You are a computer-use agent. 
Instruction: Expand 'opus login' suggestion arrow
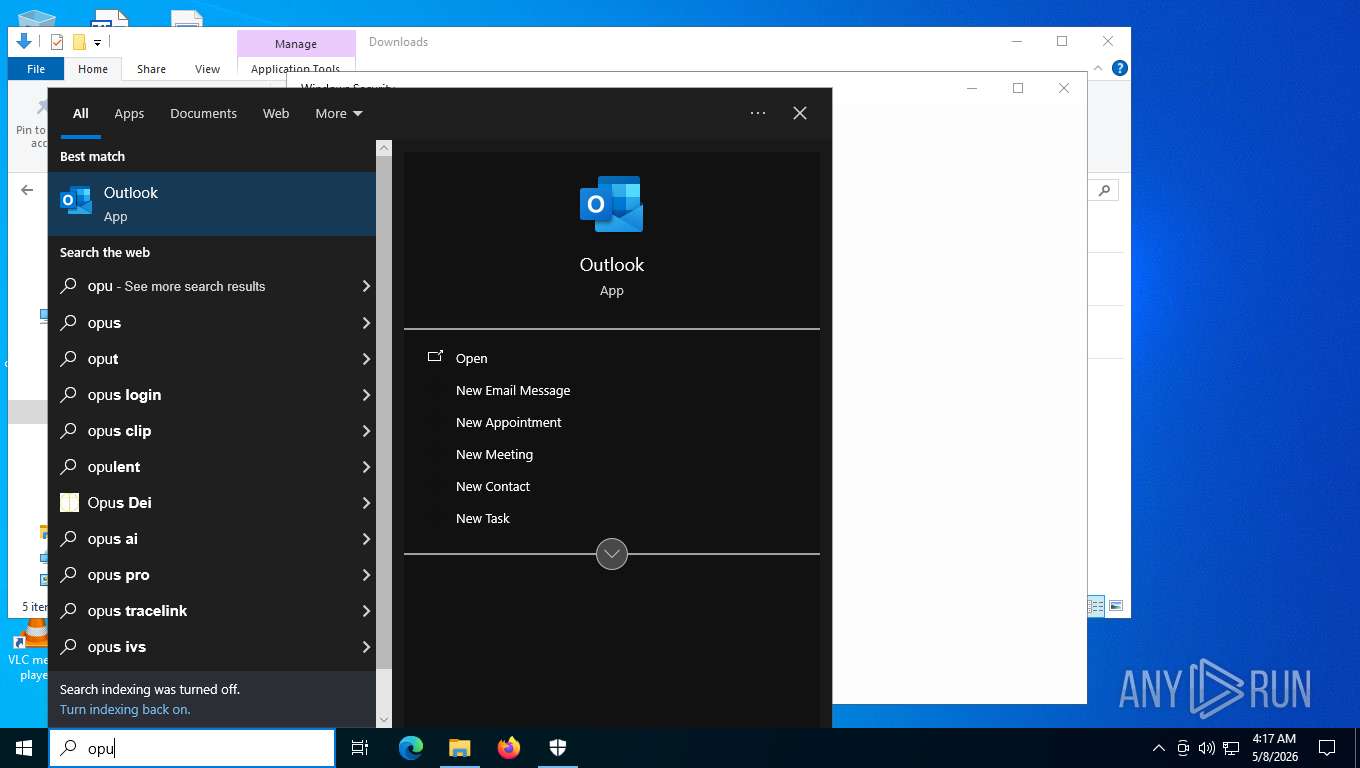point(366,395)
